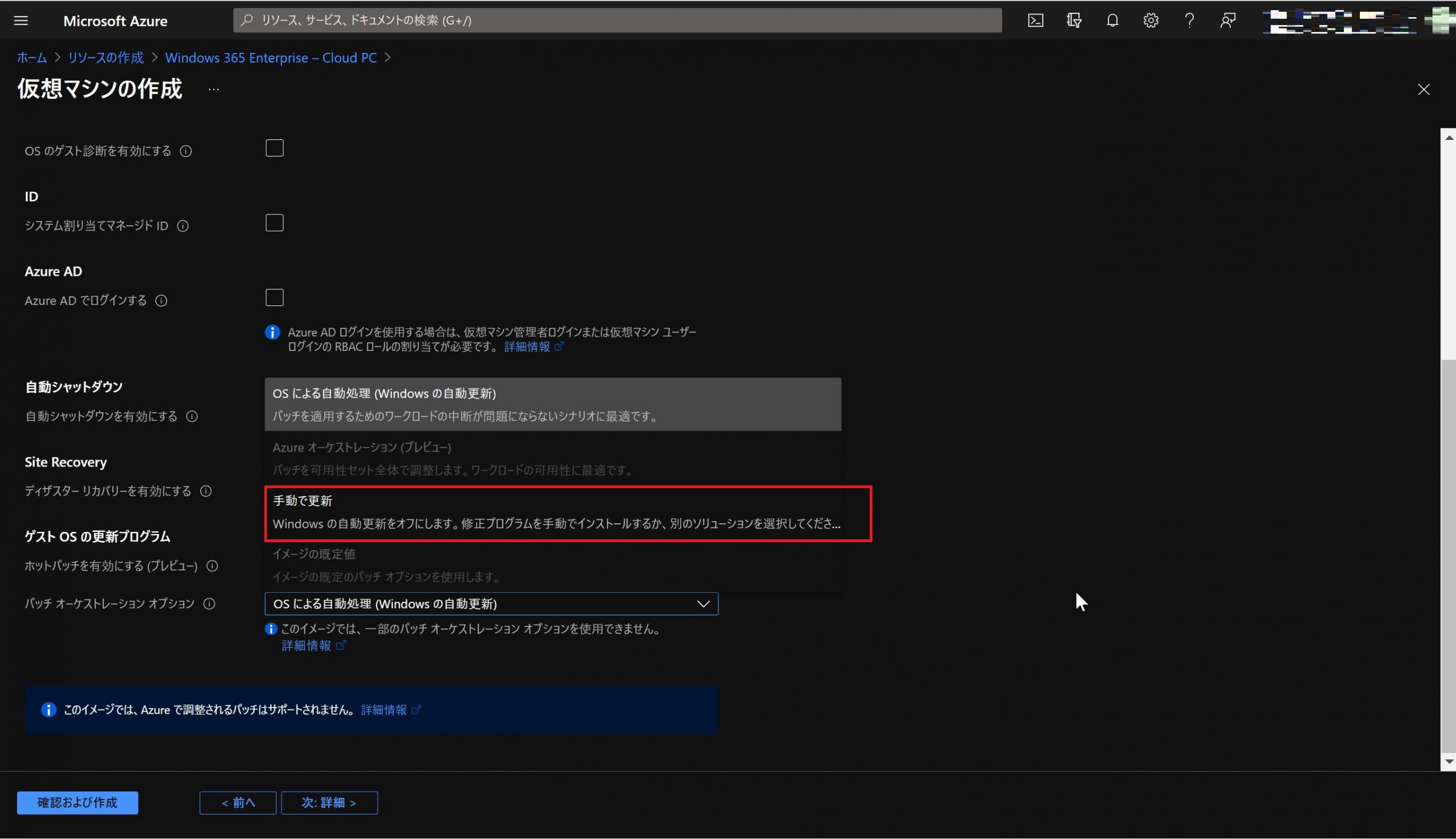The width and height of the screenshot is (1456, 839).
Task: Check システム割り当てマネージド ID checkbox
Action: point(274,223)
